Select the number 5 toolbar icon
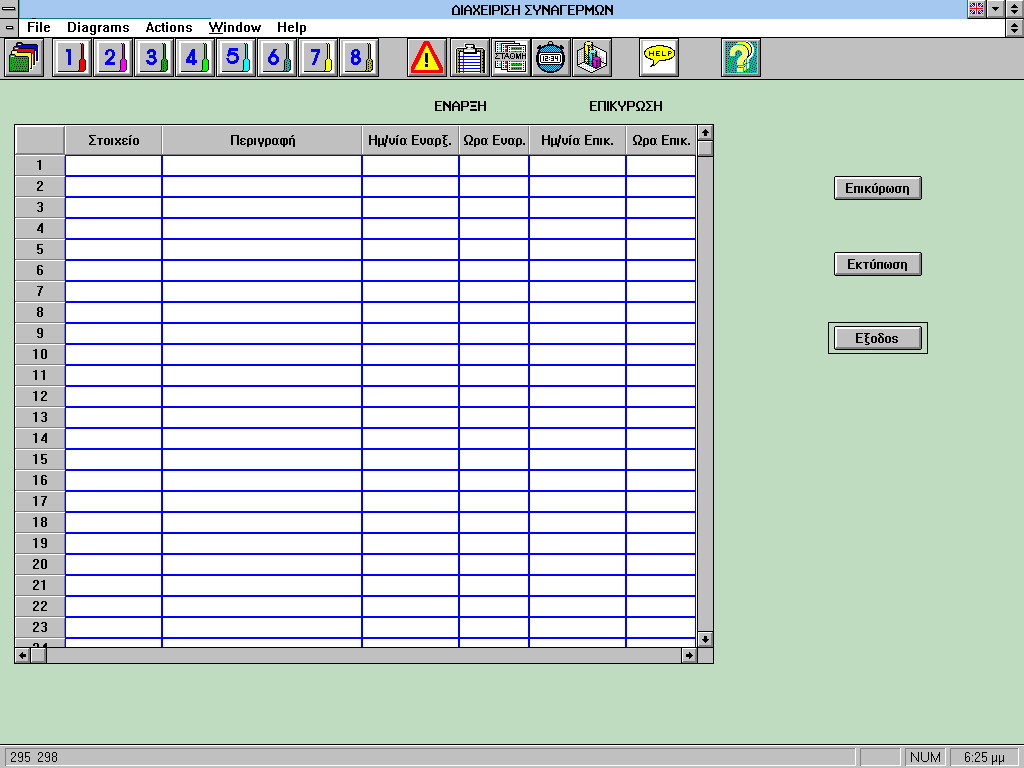 click(237, 58)
